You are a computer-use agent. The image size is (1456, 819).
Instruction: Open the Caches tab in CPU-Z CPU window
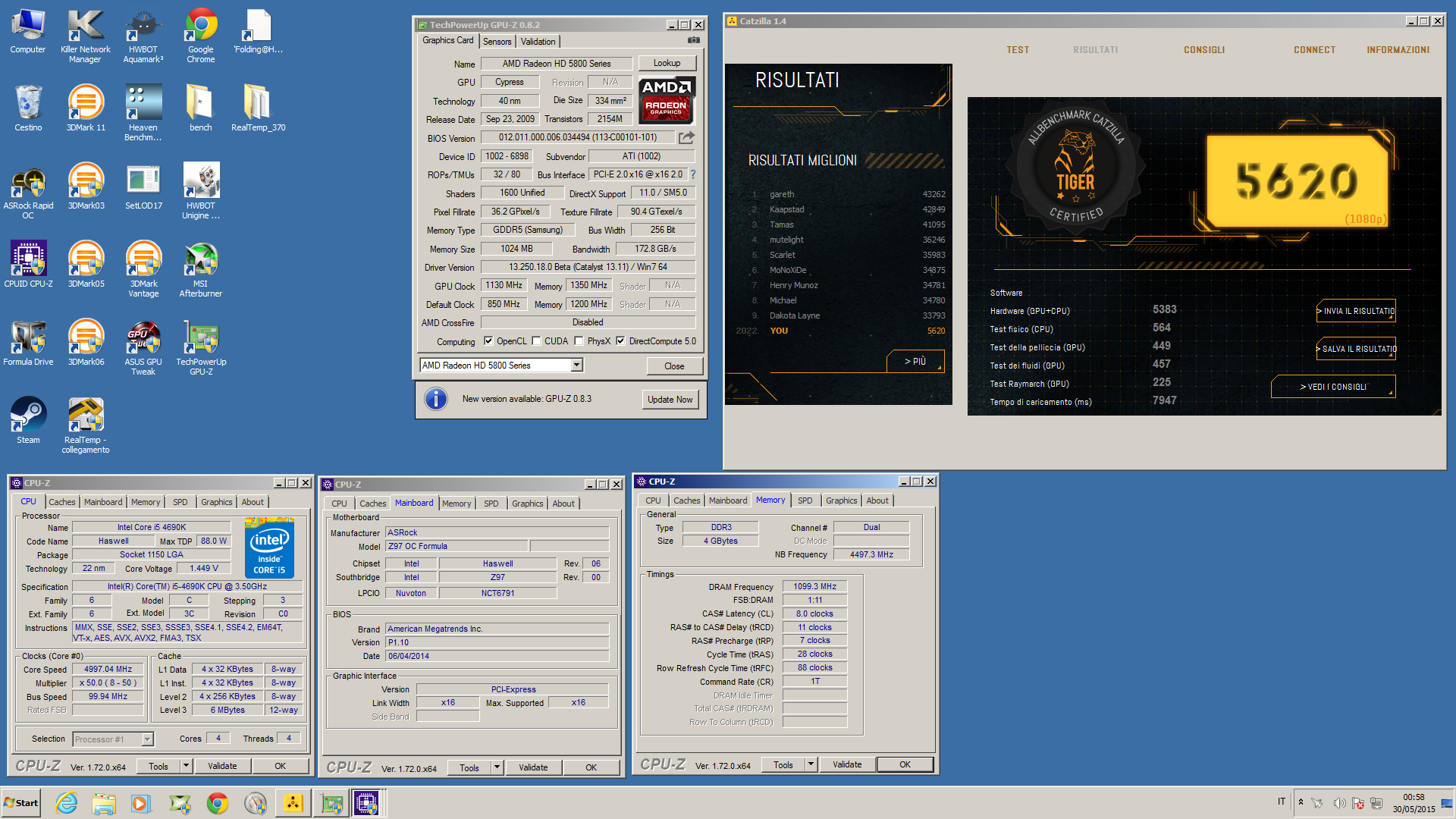(62, 502)
